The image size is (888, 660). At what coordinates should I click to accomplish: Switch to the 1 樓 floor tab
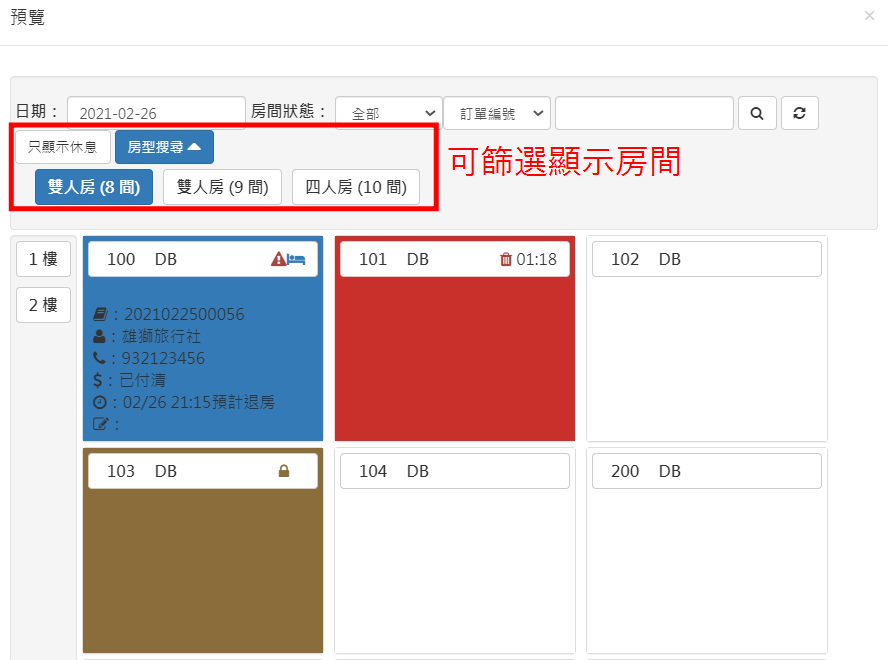(43, 259)
